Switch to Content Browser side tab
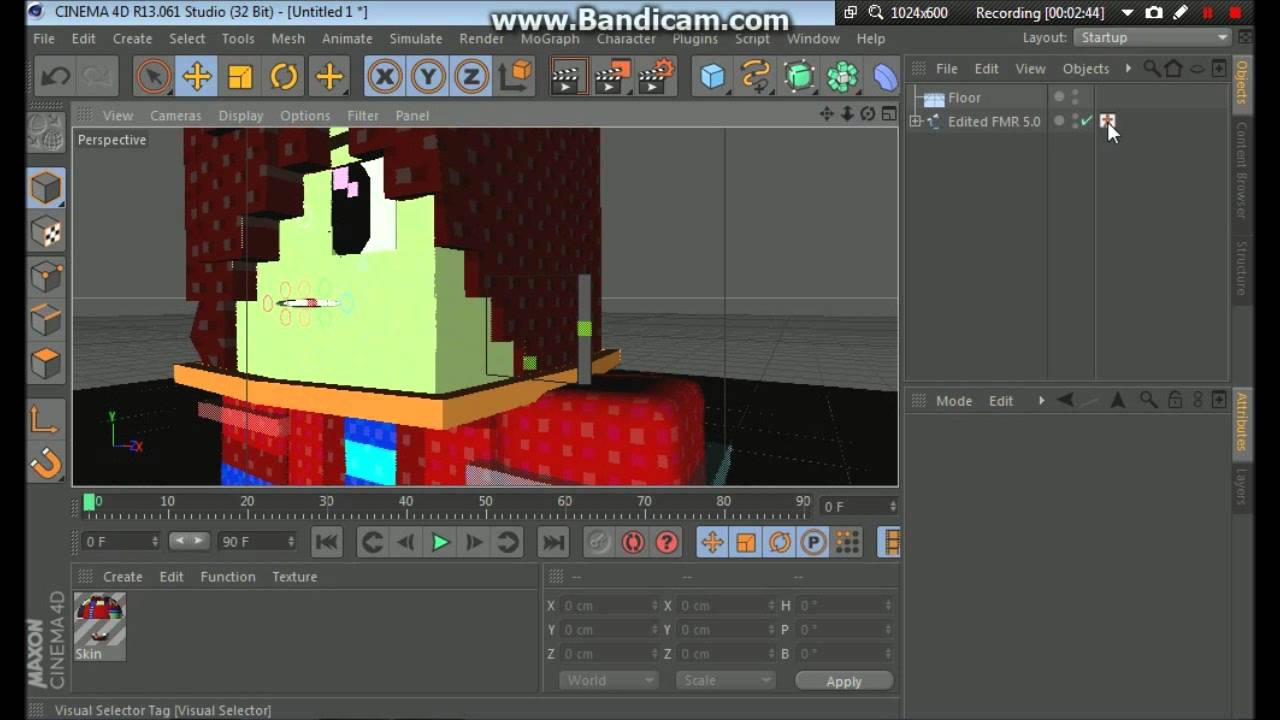The image size is (1280, 720). click(x=1241, y=170)
